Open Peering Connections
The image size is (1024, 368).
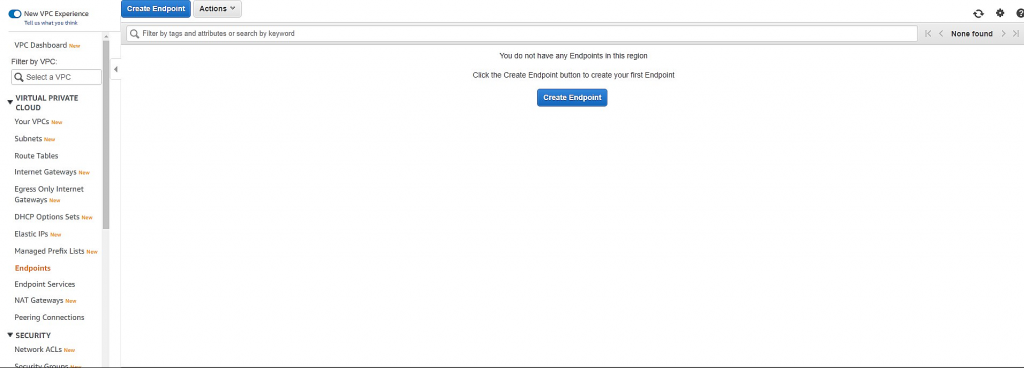[49, 318]
